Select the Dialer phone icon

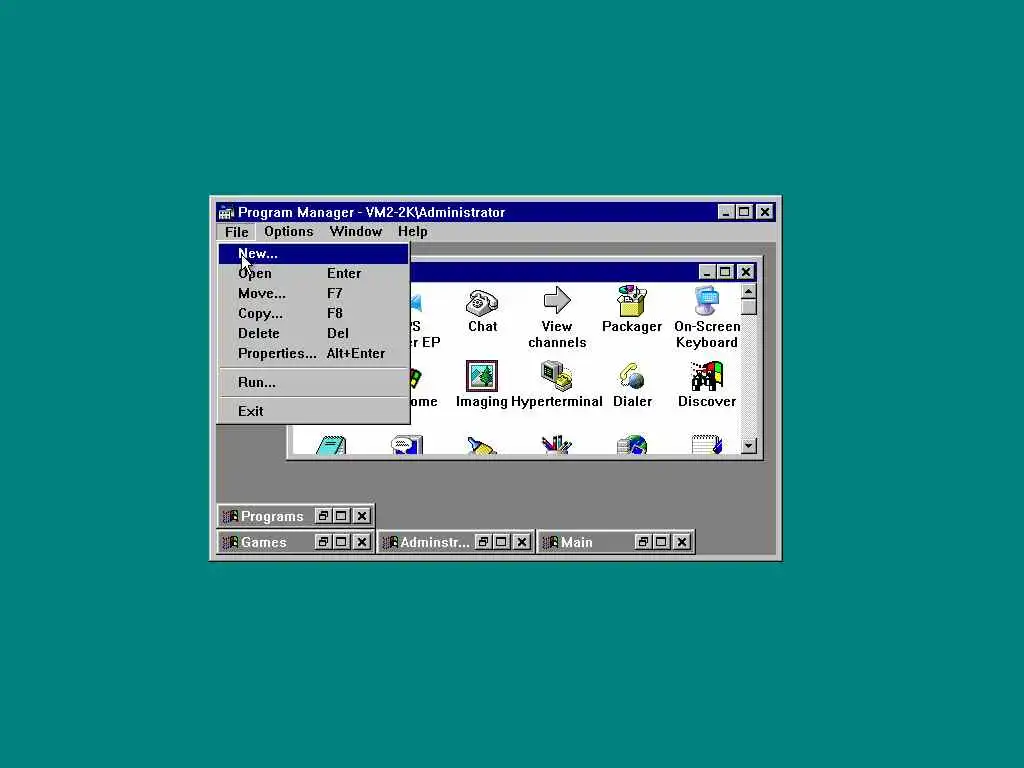632,376
